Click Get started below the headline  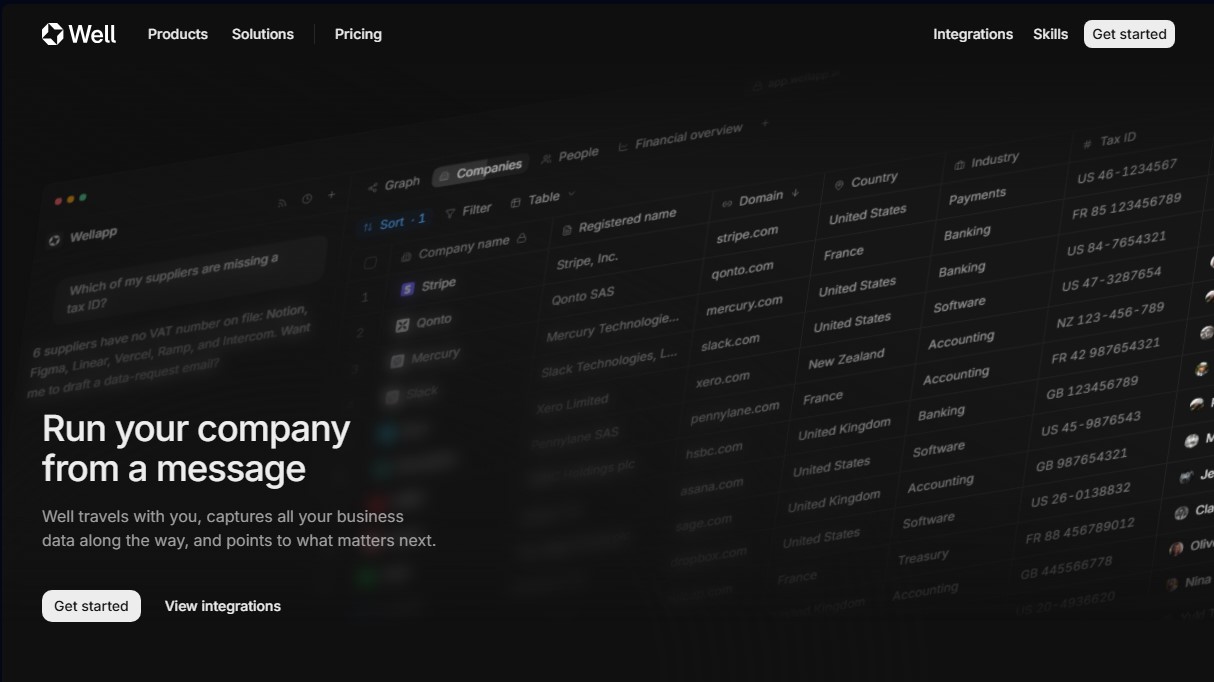coord(91,606)
